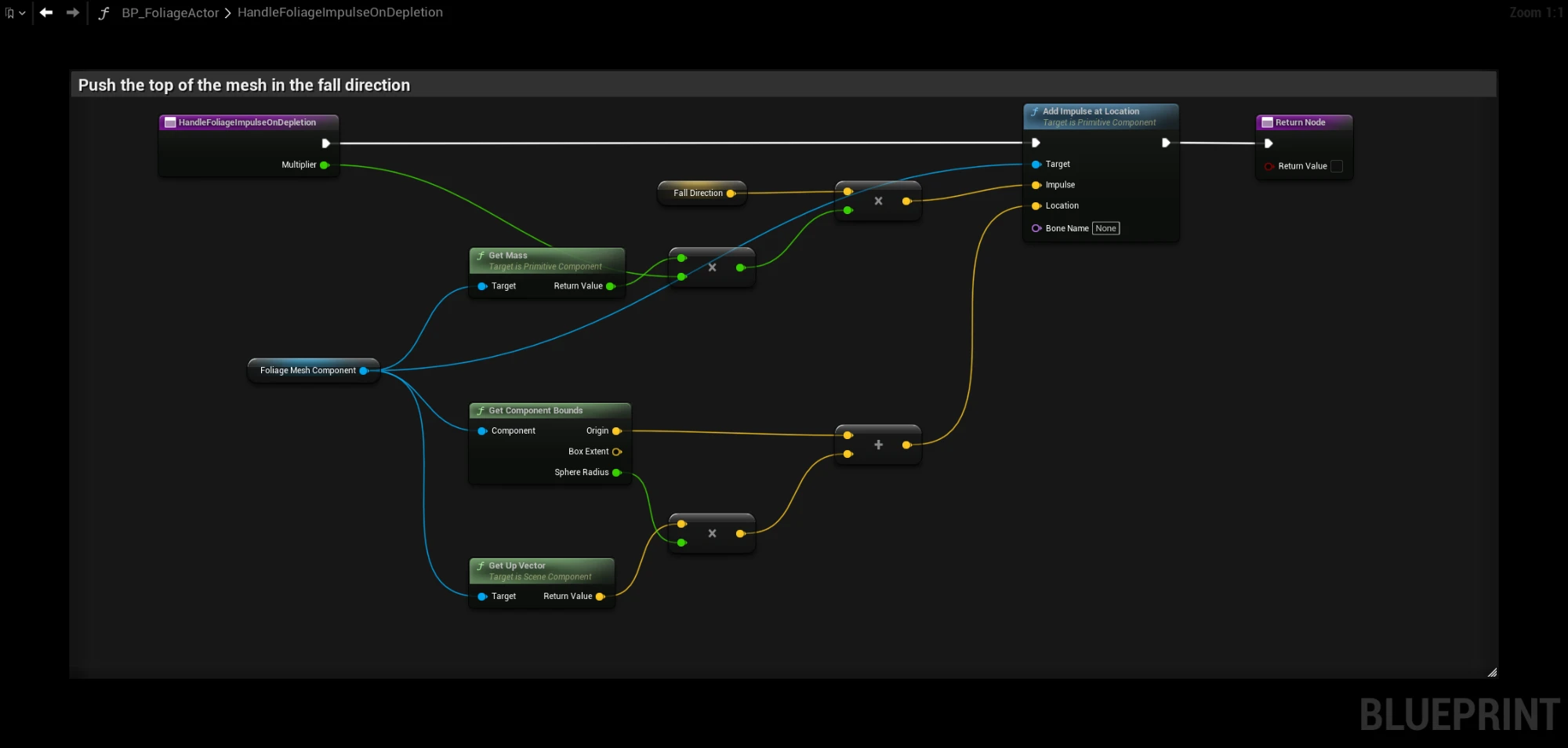The image size is (1568, 748).
Task: Click the Return Node execution input pin
Action: (1268, 143)
